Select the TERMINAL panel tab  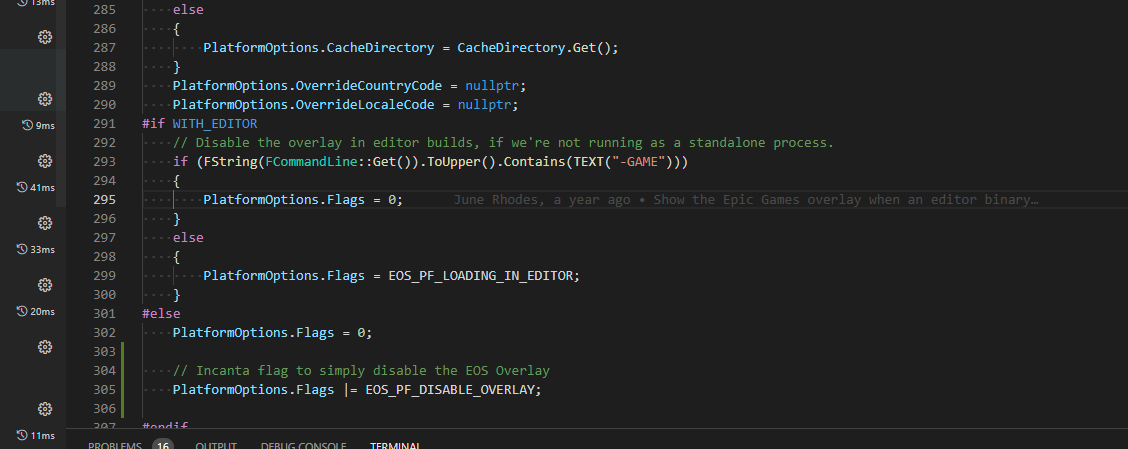395,445
